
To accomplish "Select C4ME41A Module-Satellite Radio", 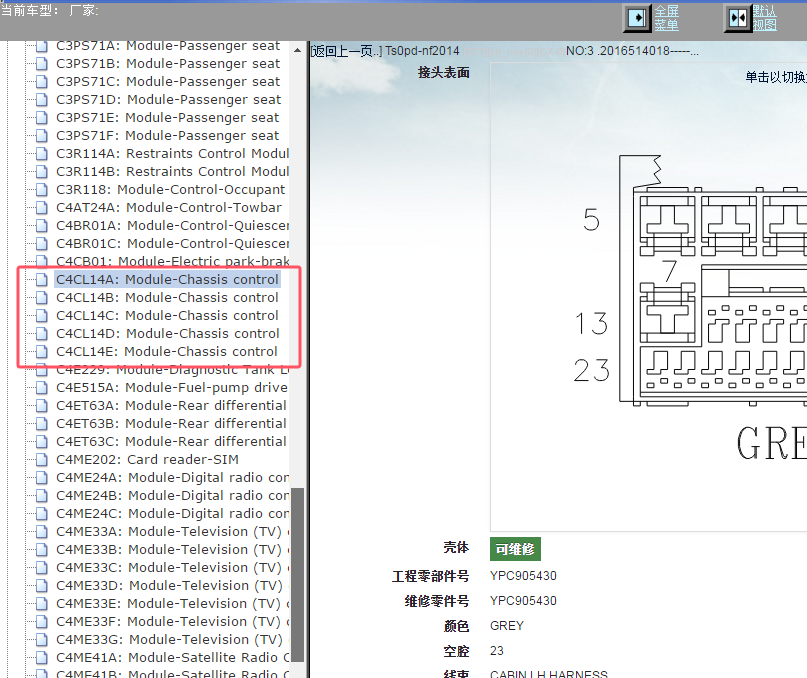I will click(172, 658).
